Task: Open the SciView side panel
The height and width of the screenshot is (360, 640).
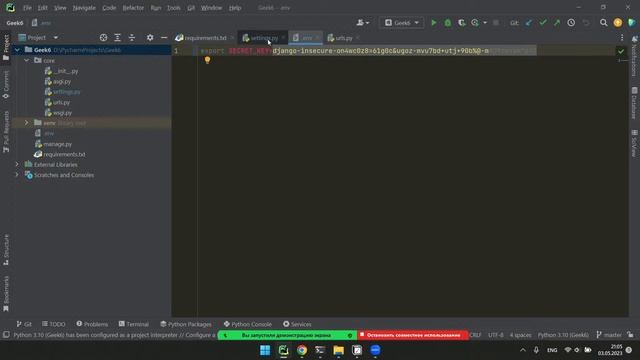Action: pos(634,143)
